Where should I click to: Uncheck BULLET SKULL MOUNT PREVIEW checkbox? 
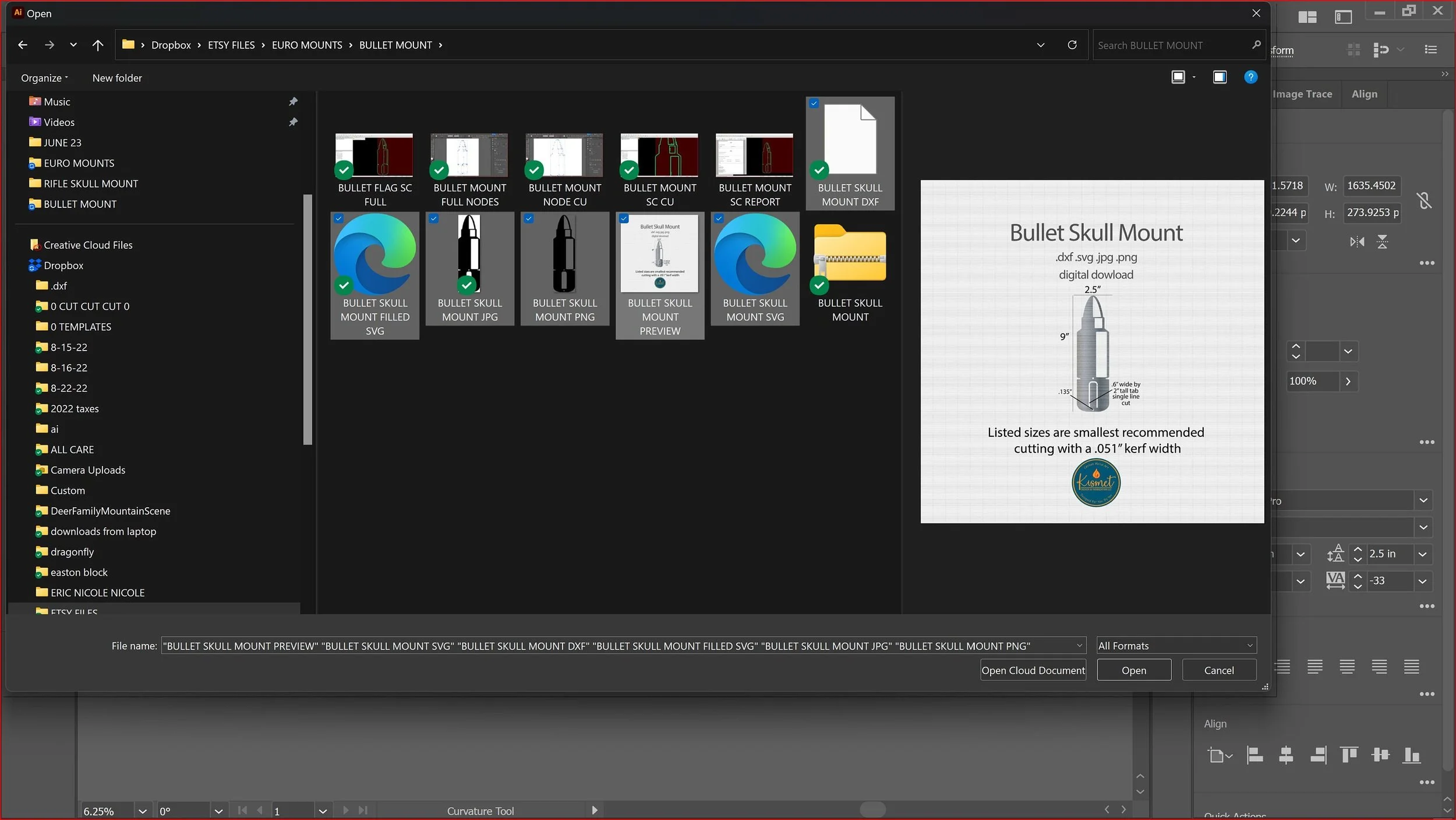tap(624, 219)
